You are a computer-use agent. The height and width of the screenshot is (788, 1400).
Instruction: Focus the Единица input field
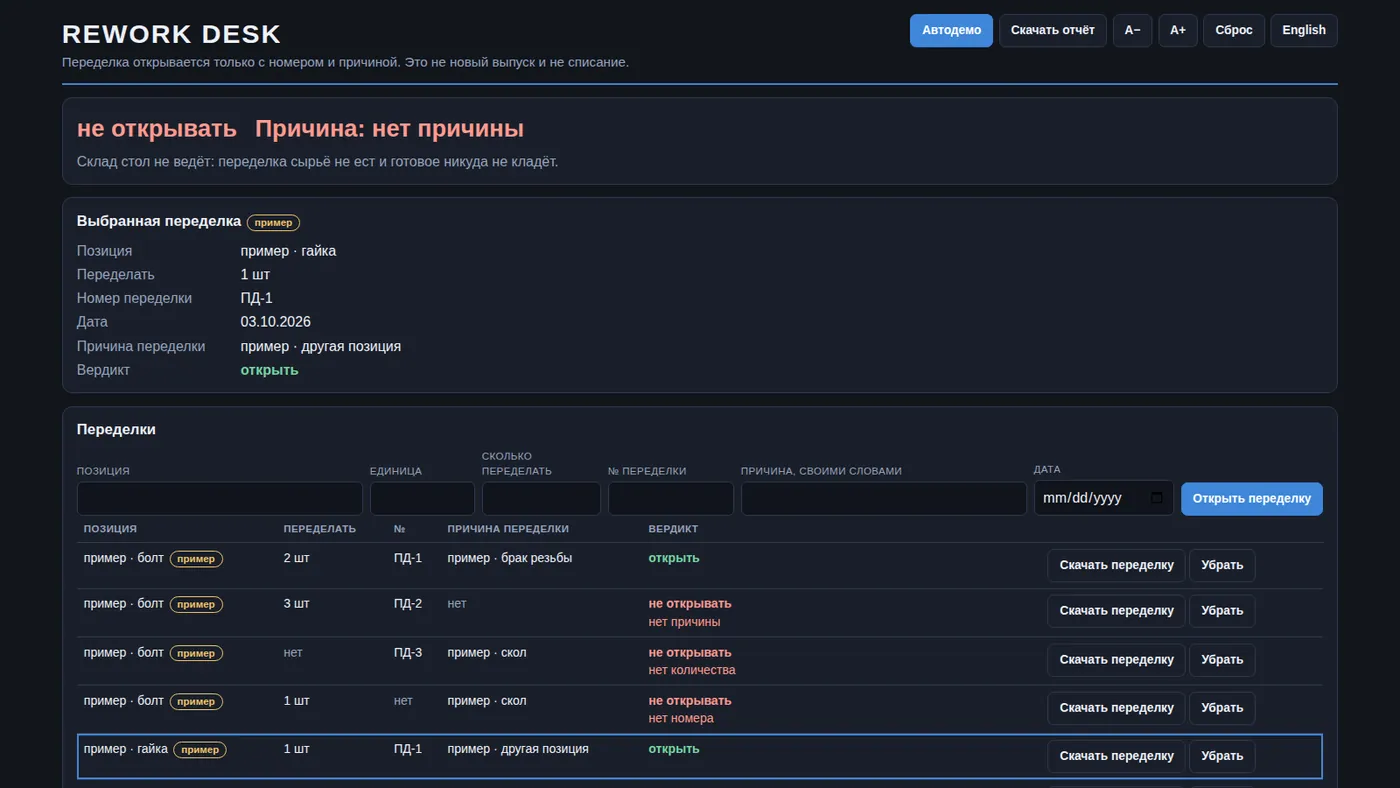click(422, 499)
